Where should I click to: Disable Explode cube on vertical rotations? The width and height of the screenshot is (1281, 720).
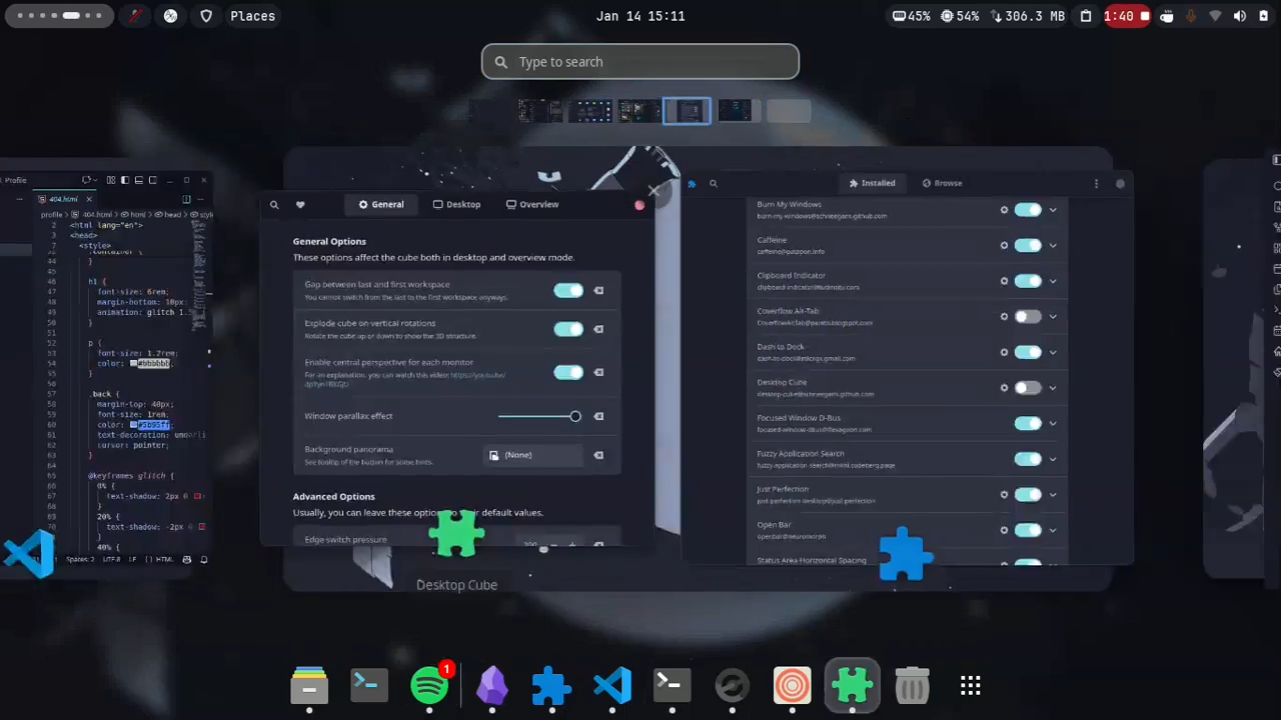(x=568, y=329)
